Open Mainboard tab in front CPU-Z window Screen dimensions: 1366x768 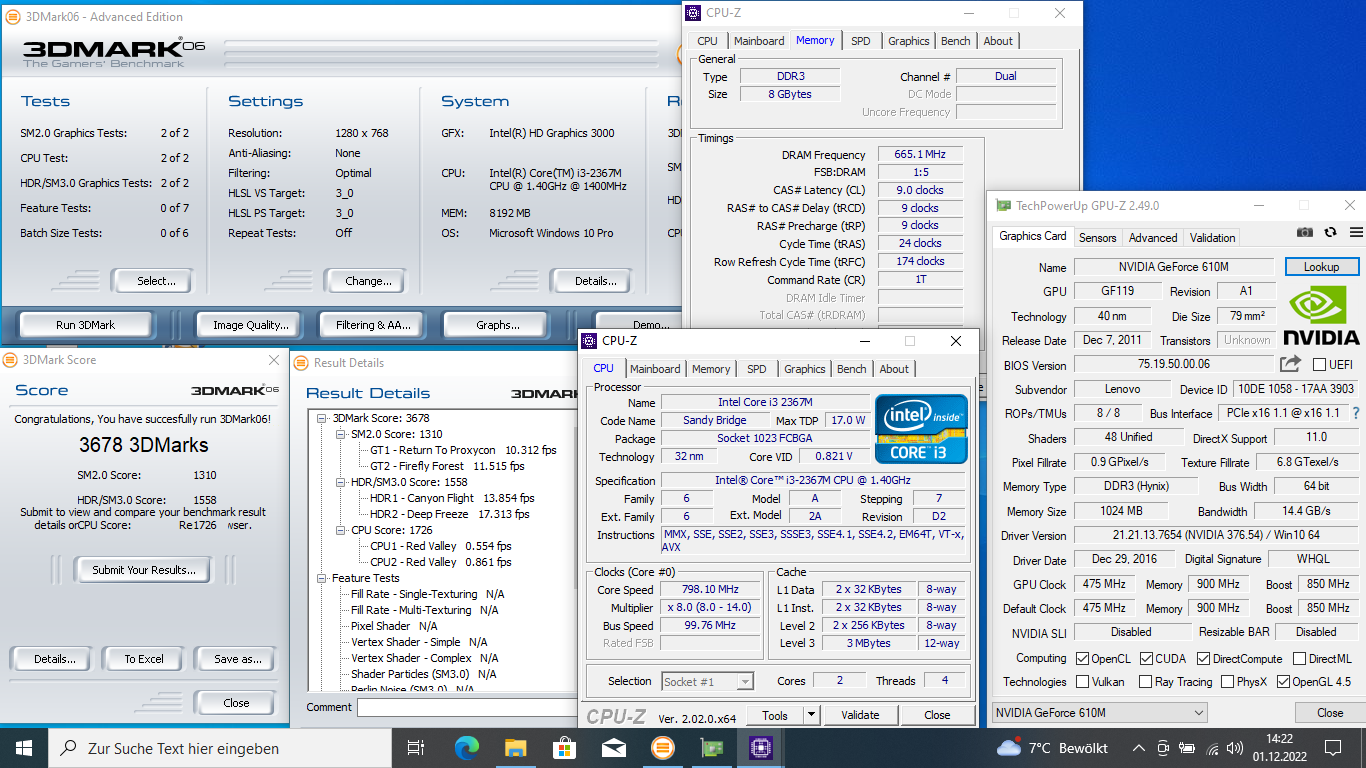pos(655,369)
